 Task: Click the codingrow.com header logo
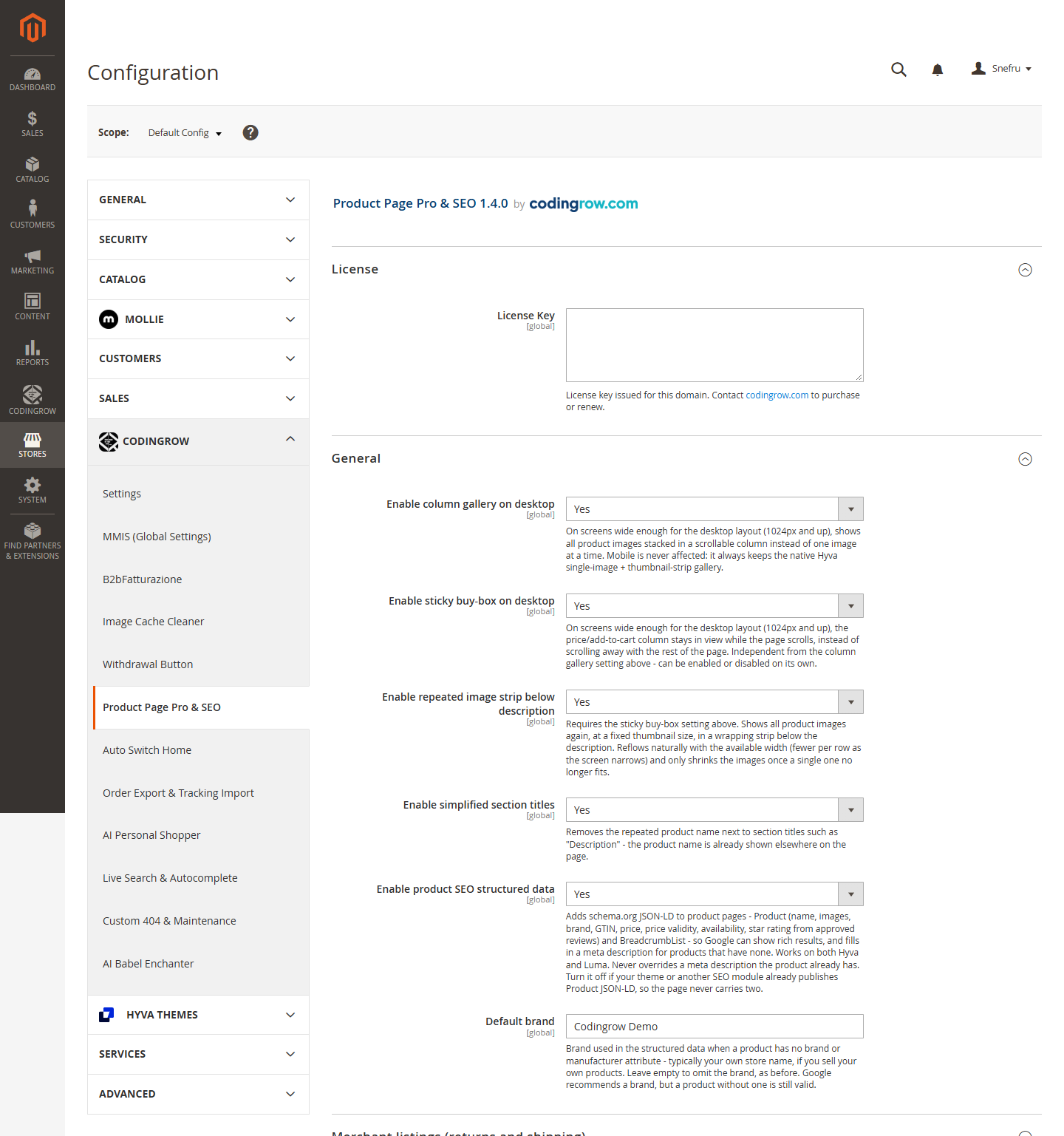584,204
